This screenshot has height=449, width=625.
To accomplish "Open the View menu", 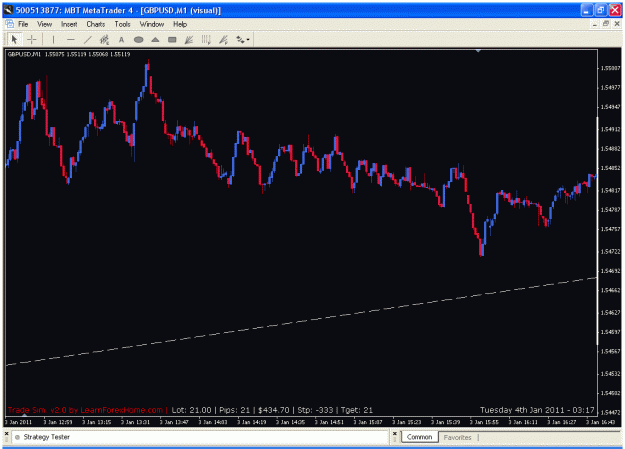I will [45, 24].
